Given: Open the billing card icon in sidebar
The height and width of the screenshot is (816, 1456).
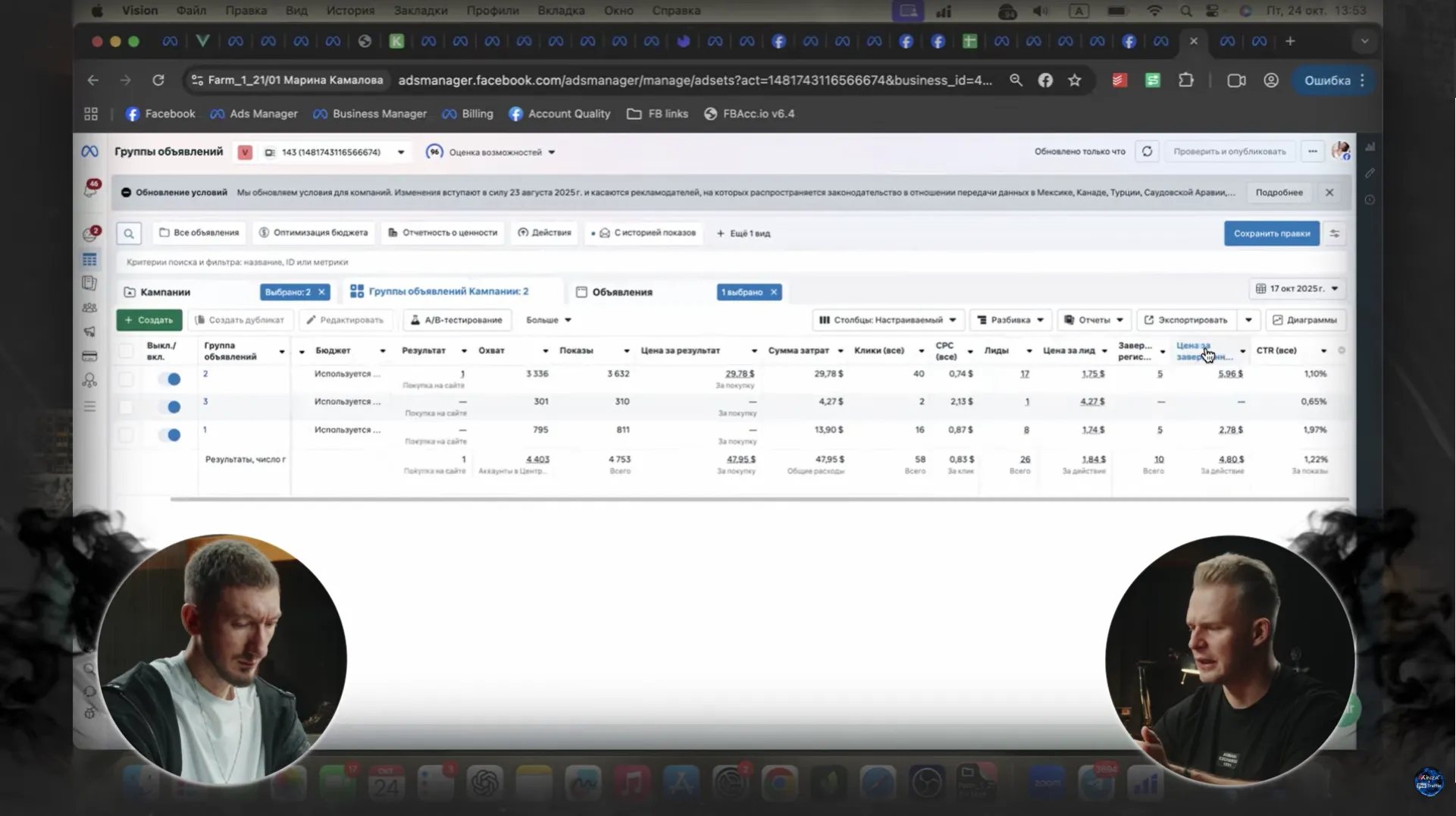Looking at the screenshot, I should pos(89,356).
